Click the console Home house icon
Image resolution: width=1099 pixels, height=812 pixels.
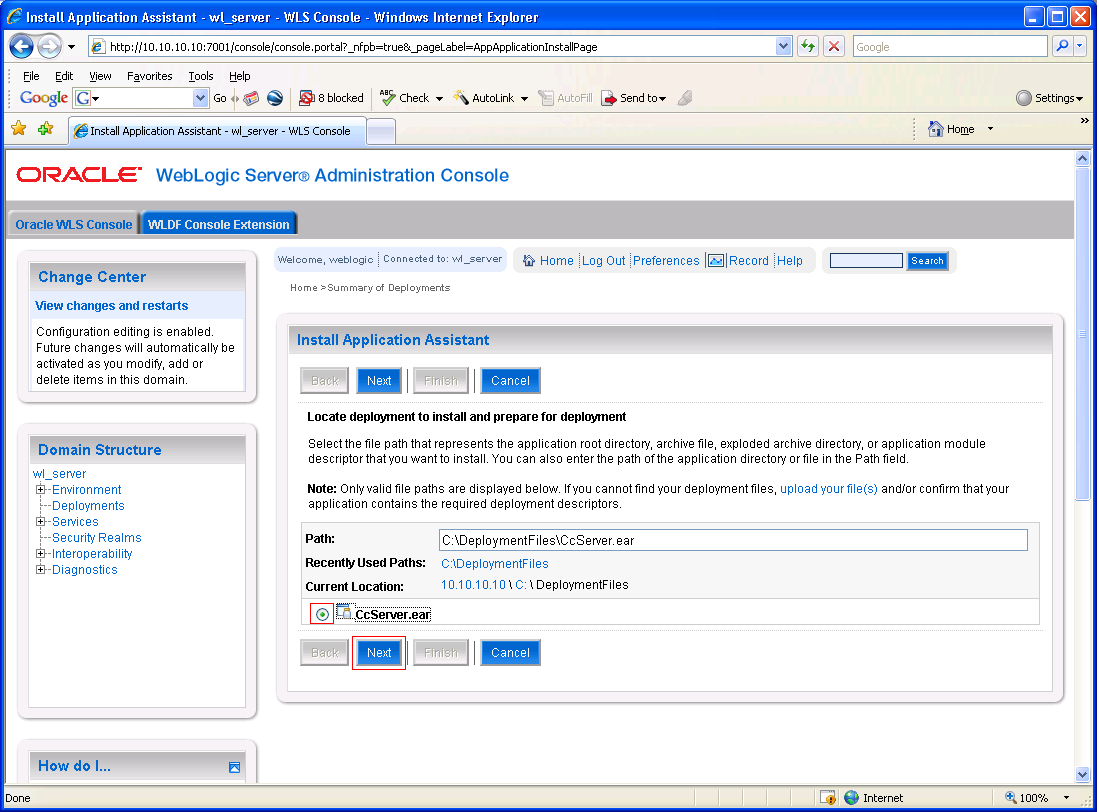(529, 261)
